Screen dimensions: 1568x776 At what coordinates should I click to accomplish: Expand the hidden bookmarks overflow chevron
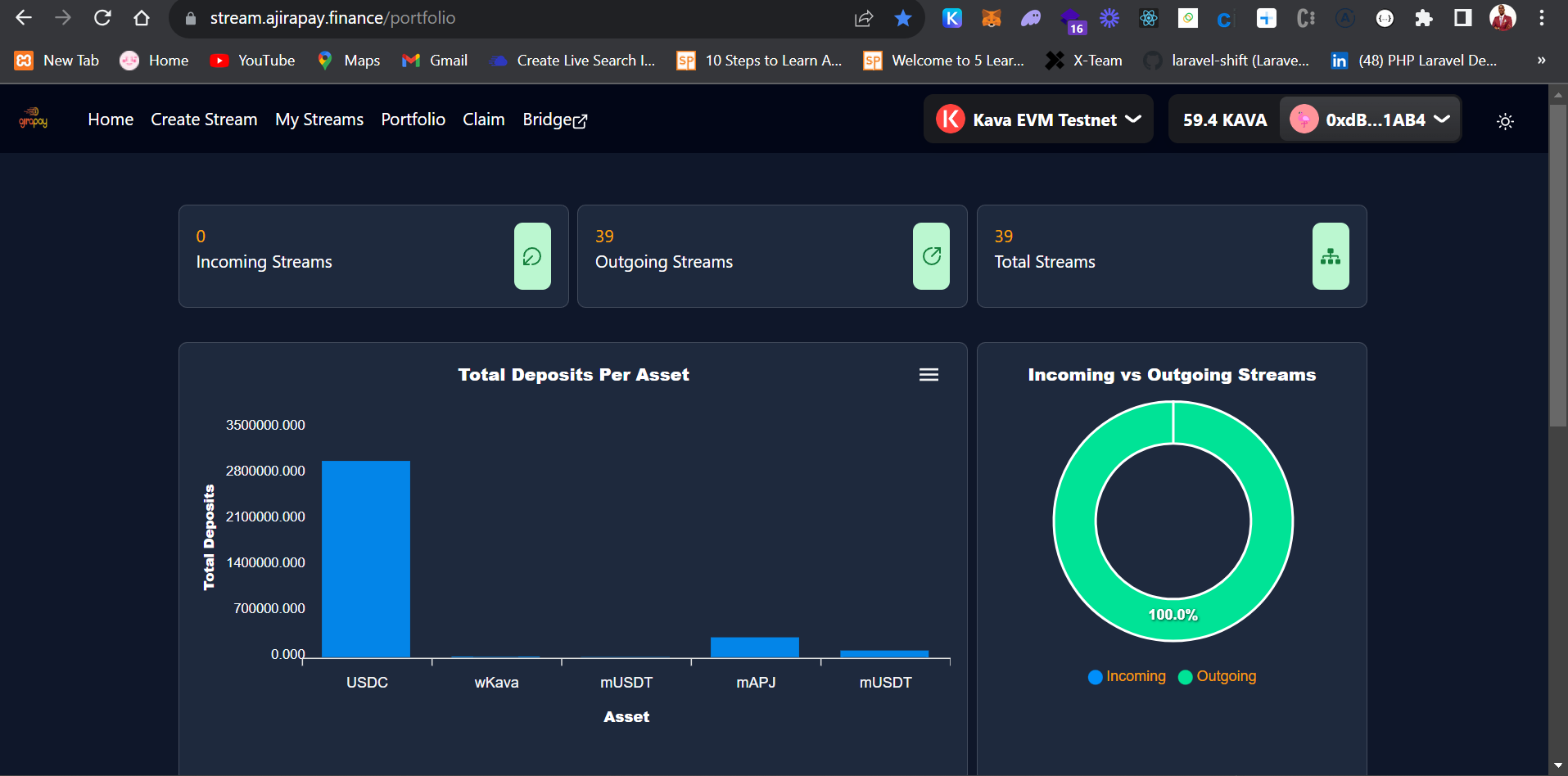(1541, 61)
